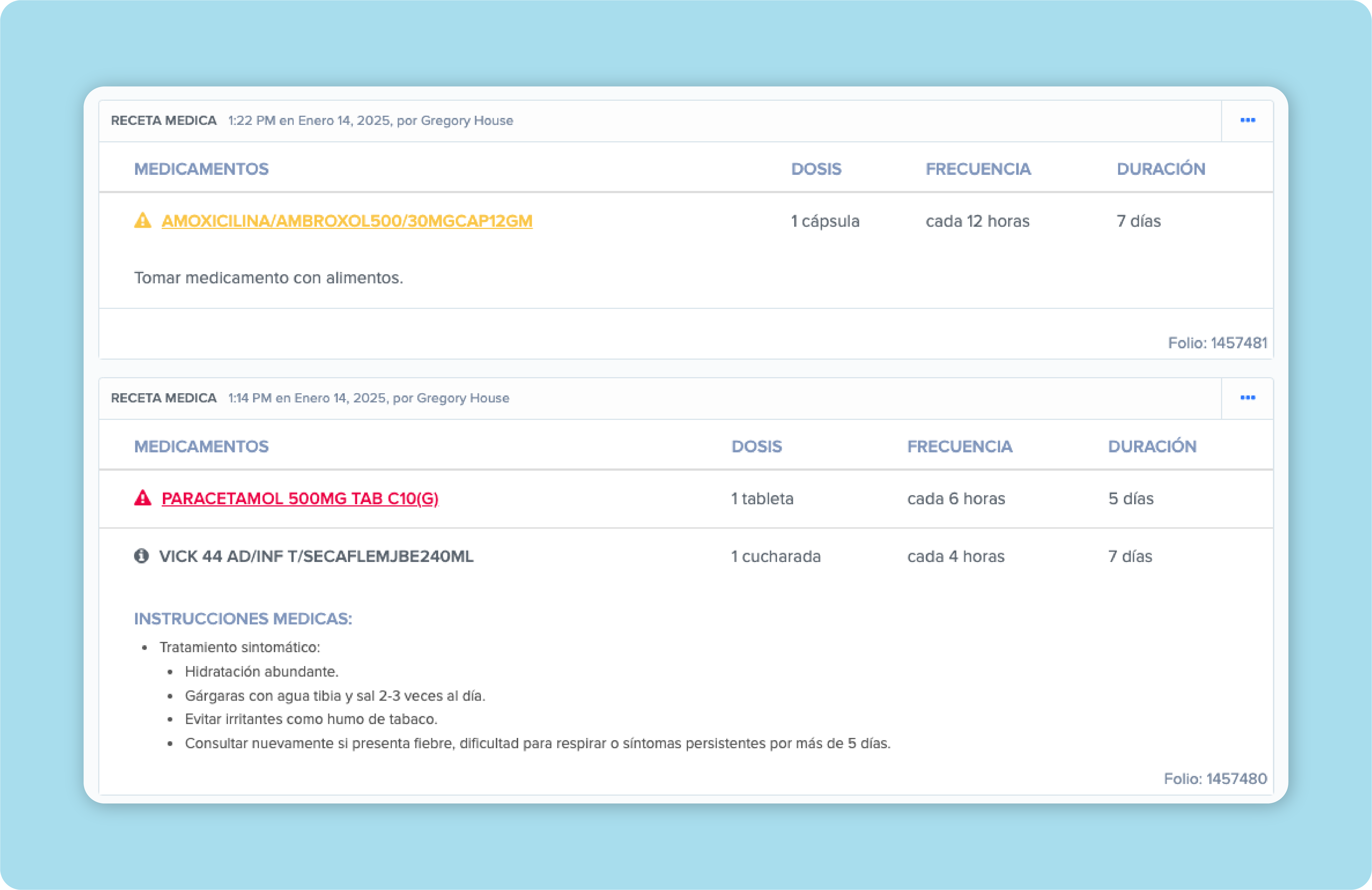1372x890 pixels.
Task: Open options menu for the 1:14 PM prescription
Action: pos(1247,398)
